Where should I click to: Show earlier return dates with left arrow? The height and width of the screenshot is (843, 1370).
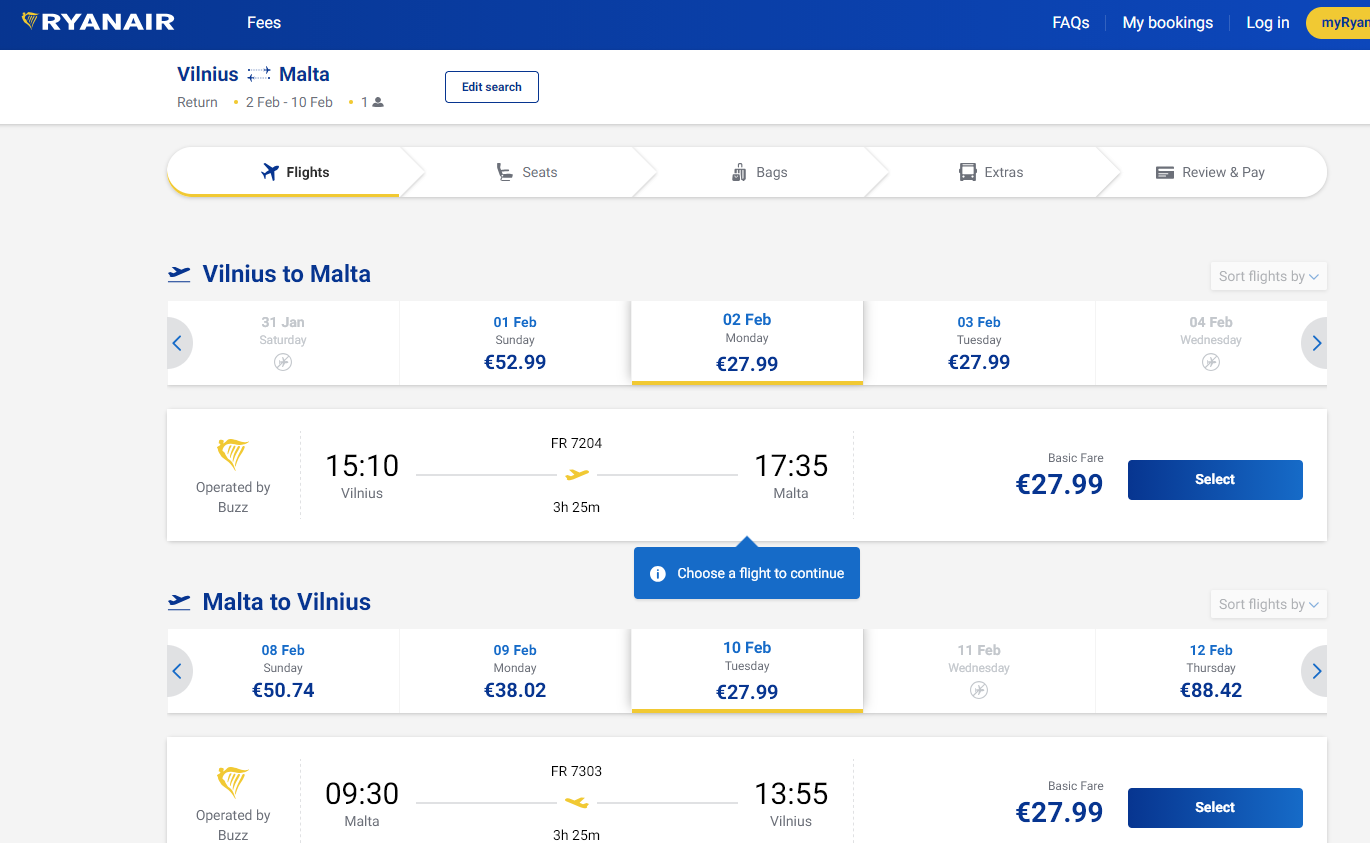[x=178, y=671]
